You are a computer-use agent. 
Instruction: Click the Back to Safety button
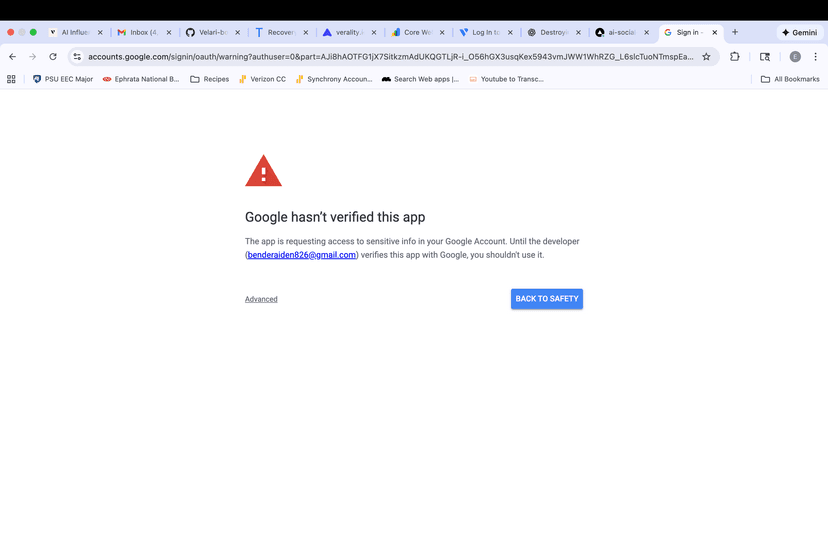[x=546, y=299]
